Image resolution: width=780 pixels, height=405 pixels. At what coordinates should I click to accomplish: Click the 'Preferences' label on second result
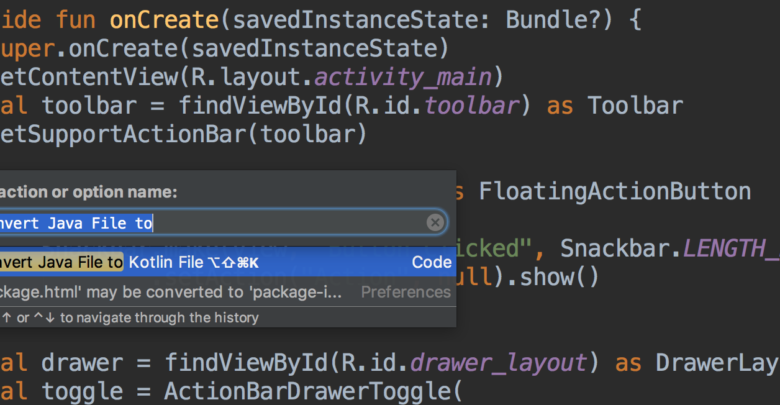[406, 292]
